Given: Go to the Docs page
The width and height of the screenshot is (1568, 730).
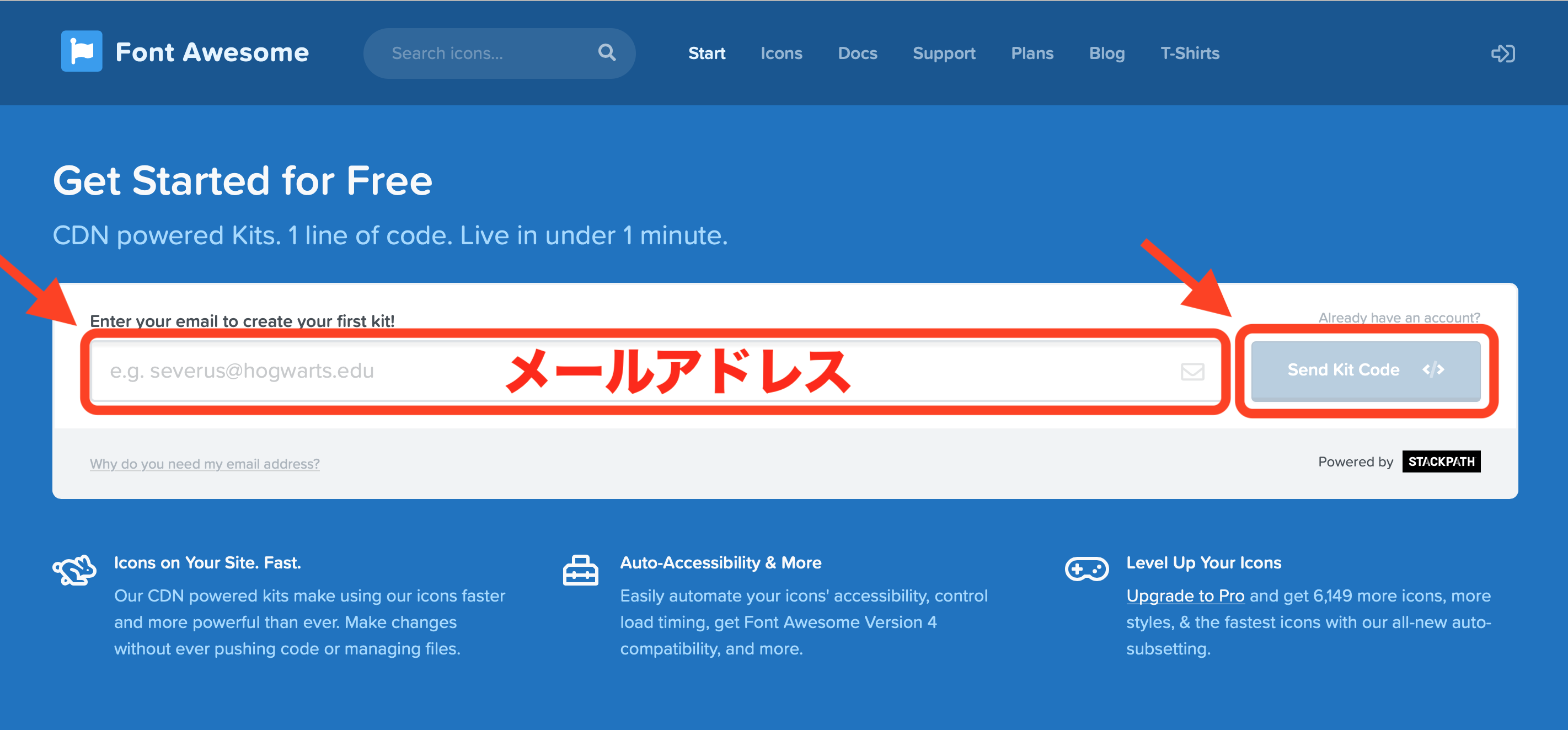Looking at the screenshot, I should pyautogui.click(x=857, y=53).
